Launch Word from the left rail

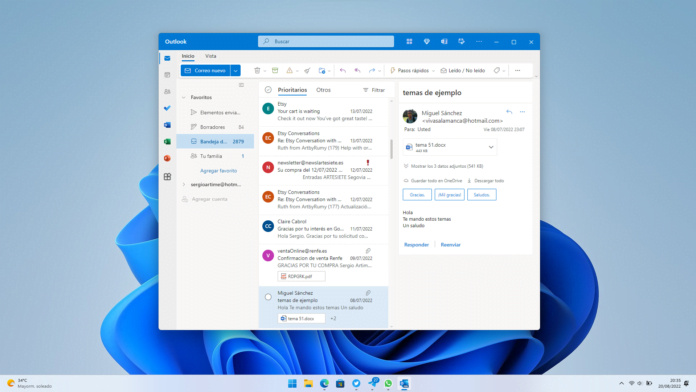[x=167, y=125]
